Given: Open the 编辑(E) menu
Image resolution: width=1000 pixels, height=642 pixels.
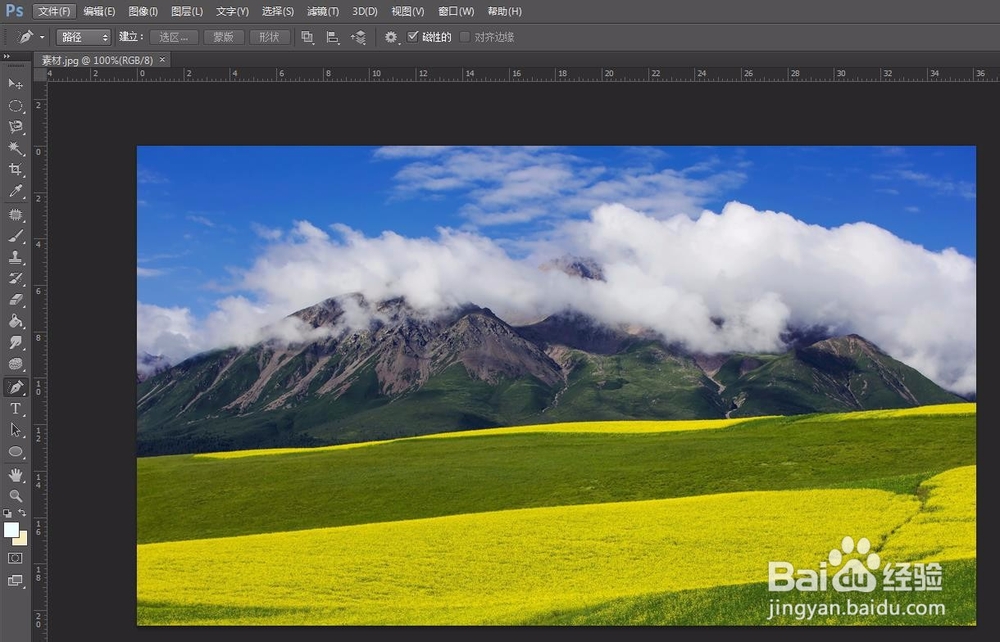Looking at the screenshot, I should tap(99, 11).
